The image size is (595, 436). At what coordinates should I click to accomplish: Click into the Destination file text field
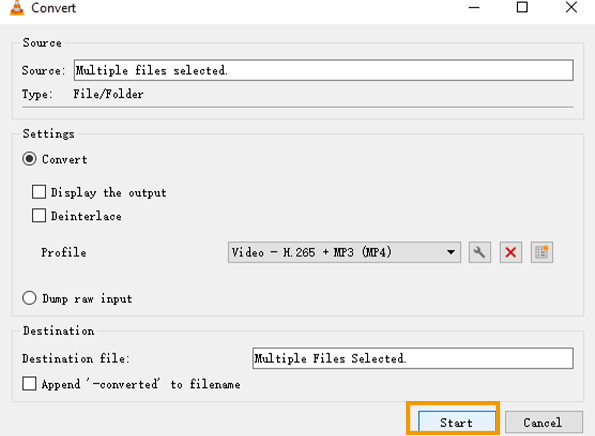point(413,358)
